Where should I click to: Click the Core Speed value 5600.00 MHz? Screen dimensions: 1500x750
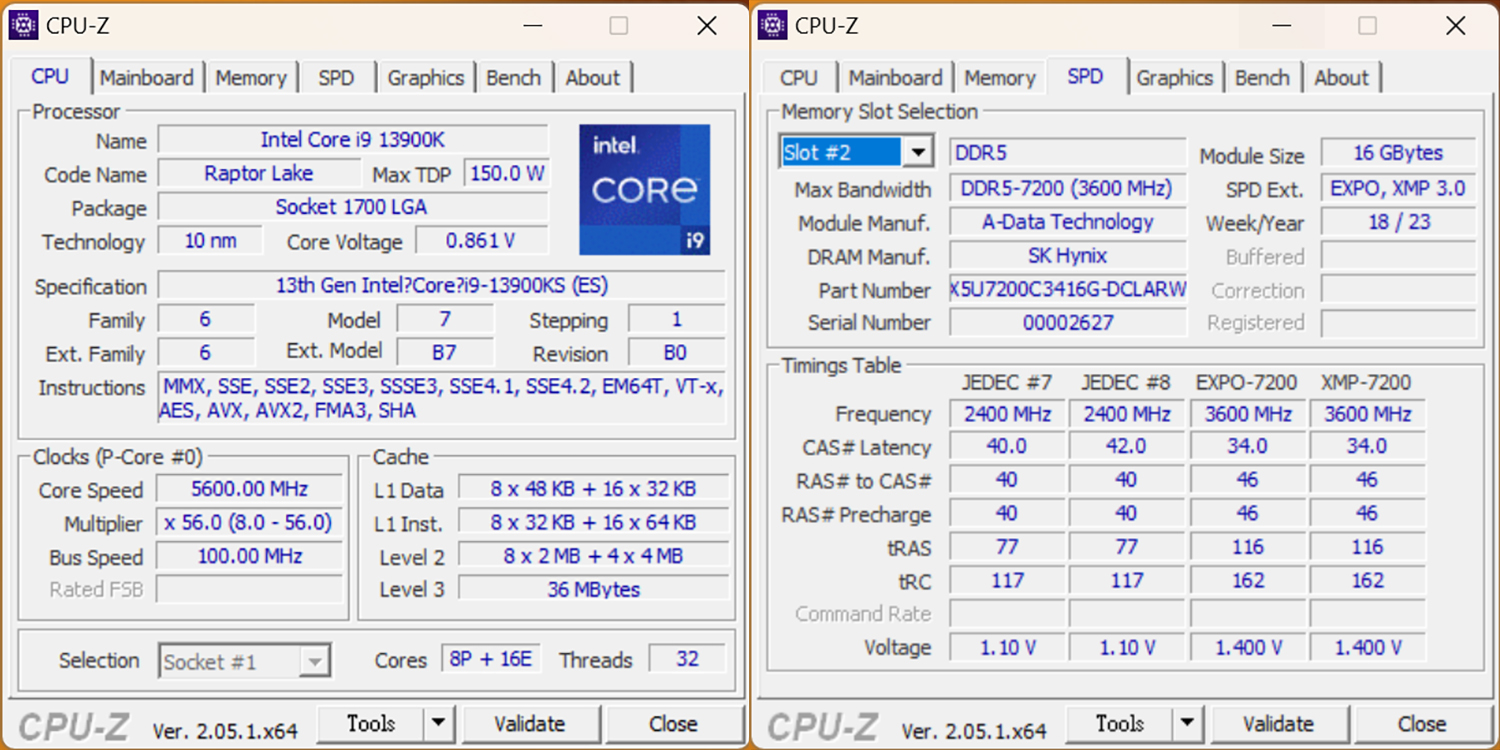[250, 489]
